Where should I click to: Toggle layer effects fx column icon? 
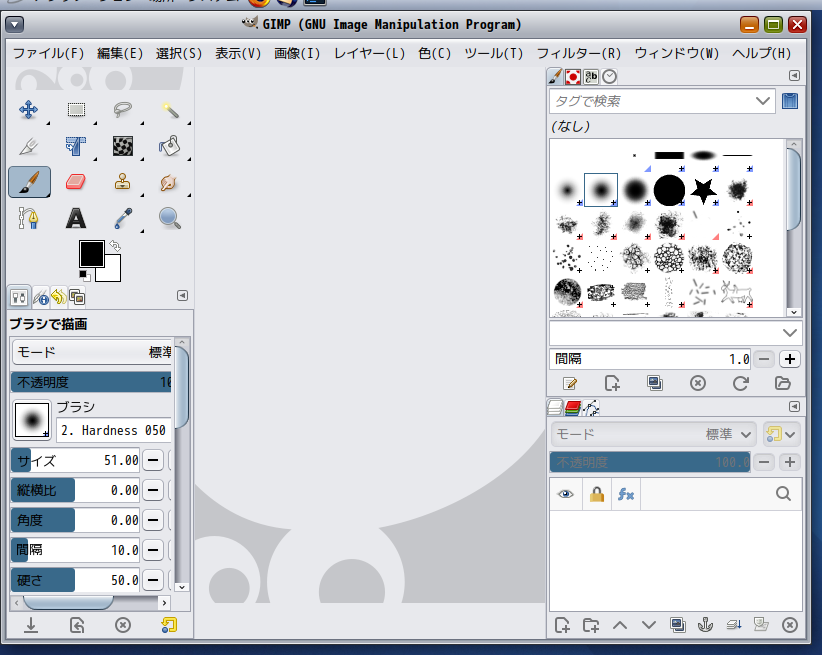tap(626, 494)
